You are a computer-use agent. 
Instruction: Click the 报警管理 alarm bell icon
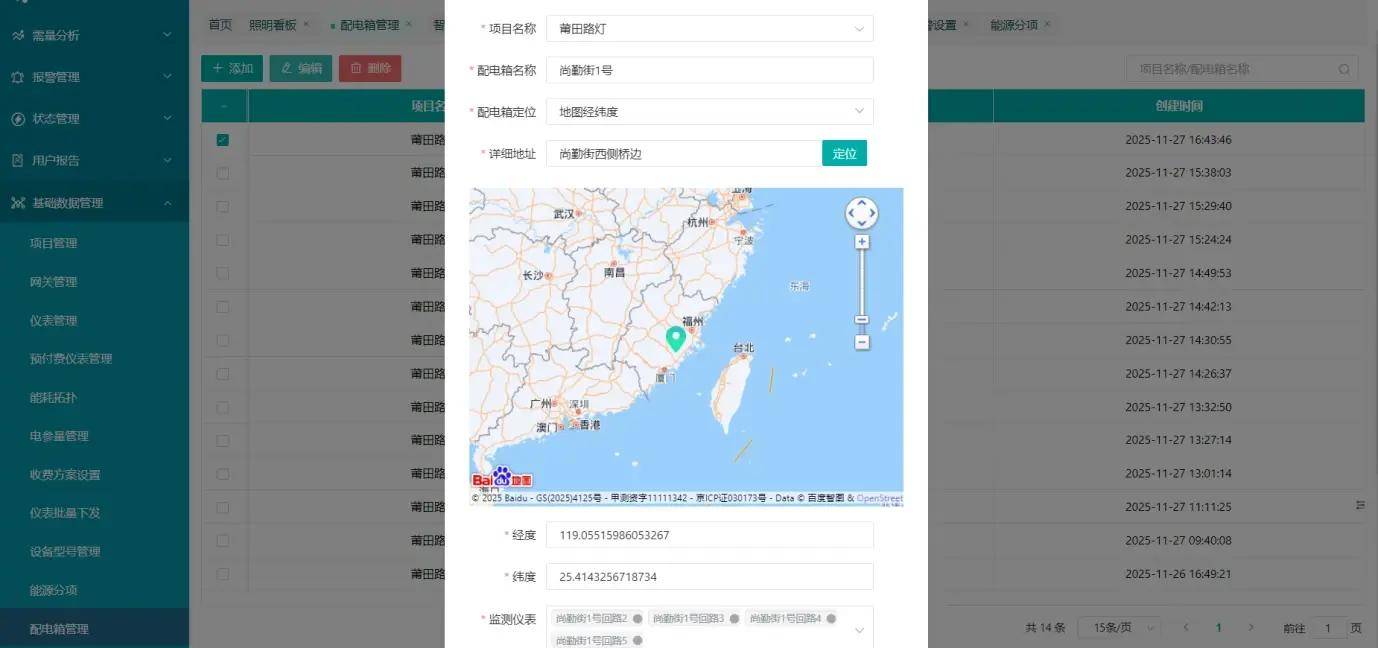coord(19,76)
